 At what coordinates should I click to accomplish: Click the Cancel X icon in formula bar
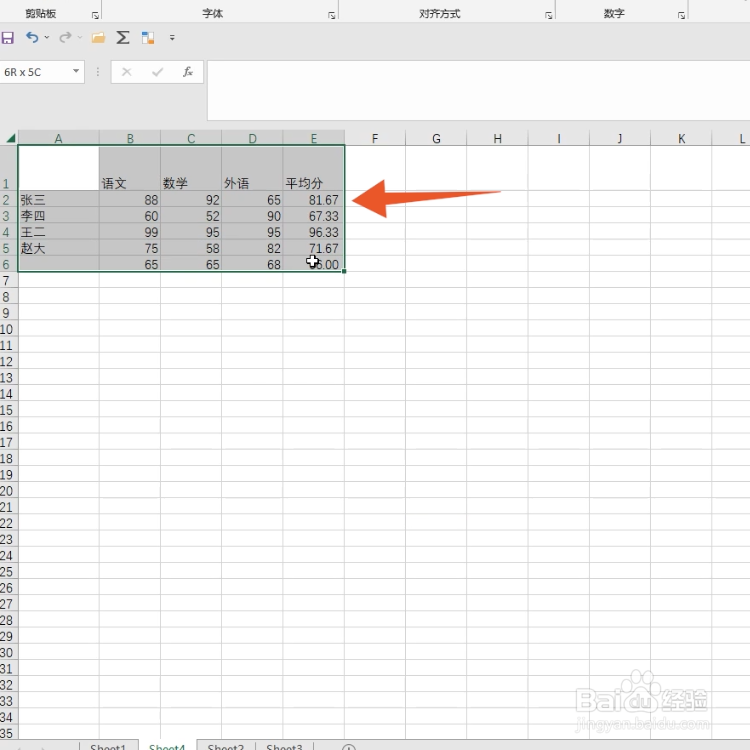click(x=127, y=72)
